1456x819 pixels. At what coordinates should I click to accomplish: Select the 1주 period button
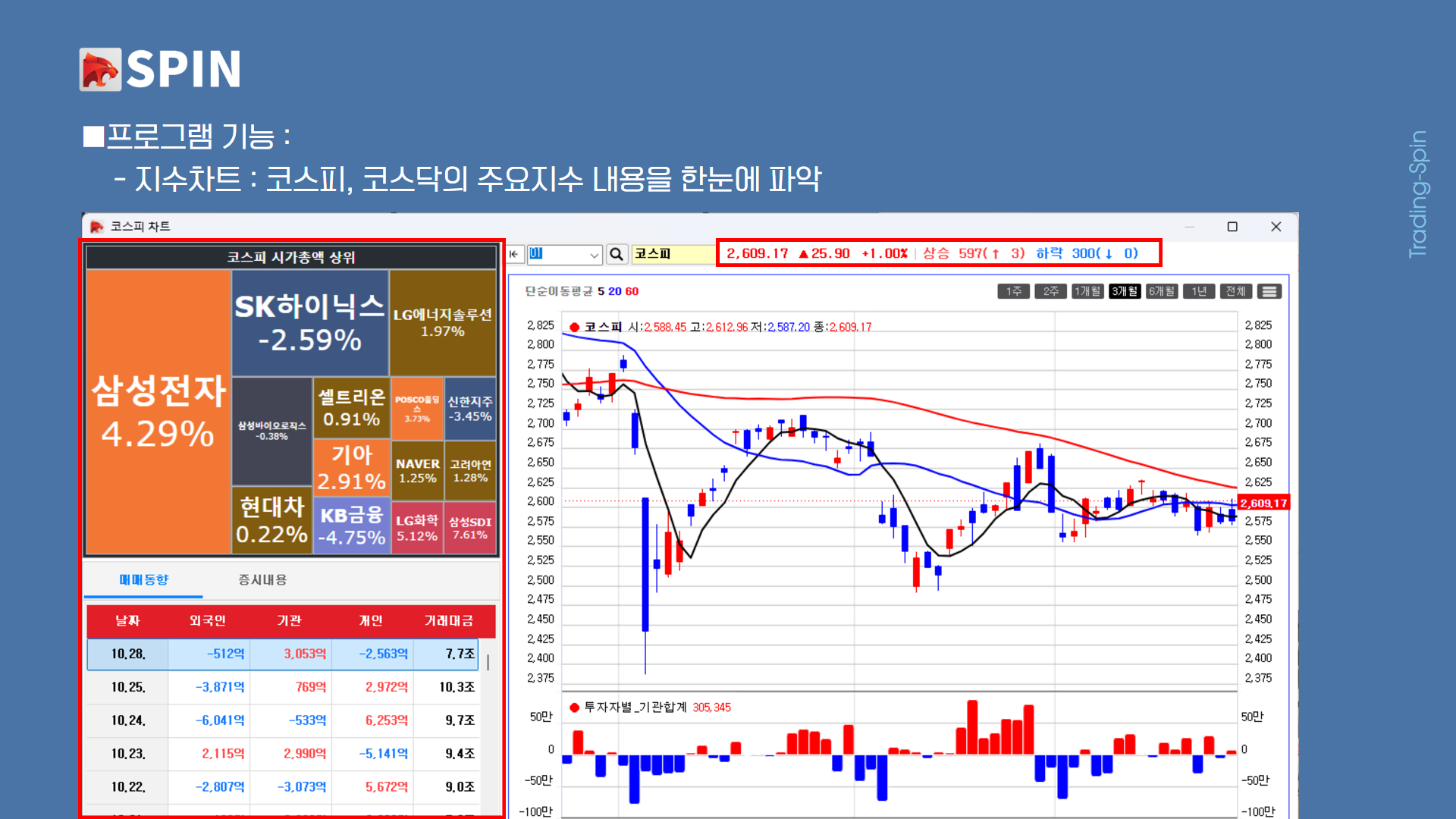[1014, 291]
